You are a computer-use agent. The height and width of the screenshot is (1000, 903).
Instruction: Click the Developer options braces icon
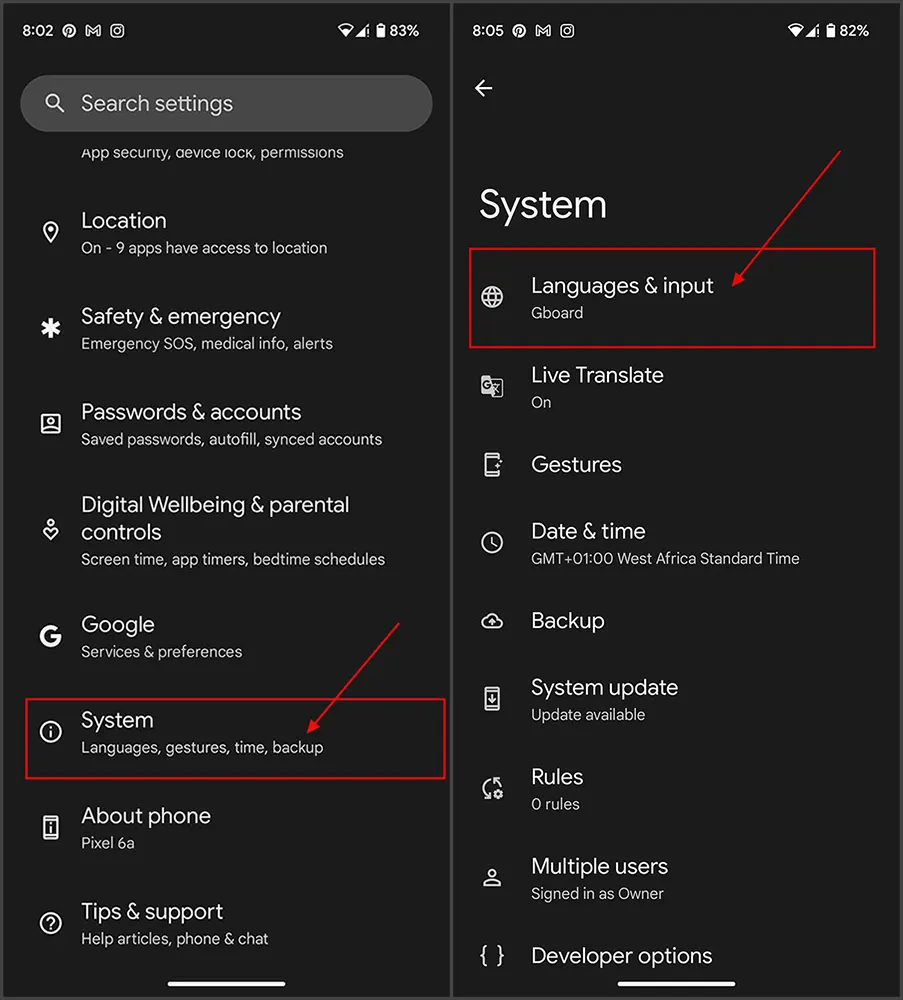click(492, 955)
